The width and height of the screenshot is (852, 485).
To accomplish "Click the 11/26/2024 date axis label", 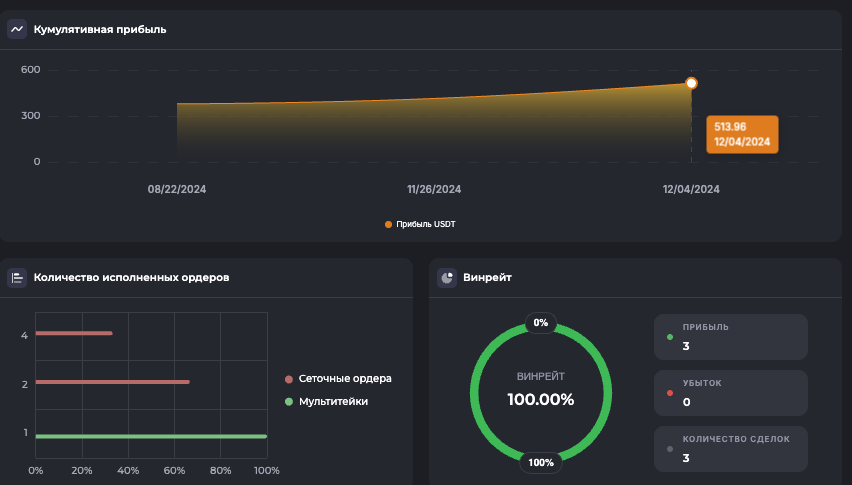I will (x=434, y=189).
